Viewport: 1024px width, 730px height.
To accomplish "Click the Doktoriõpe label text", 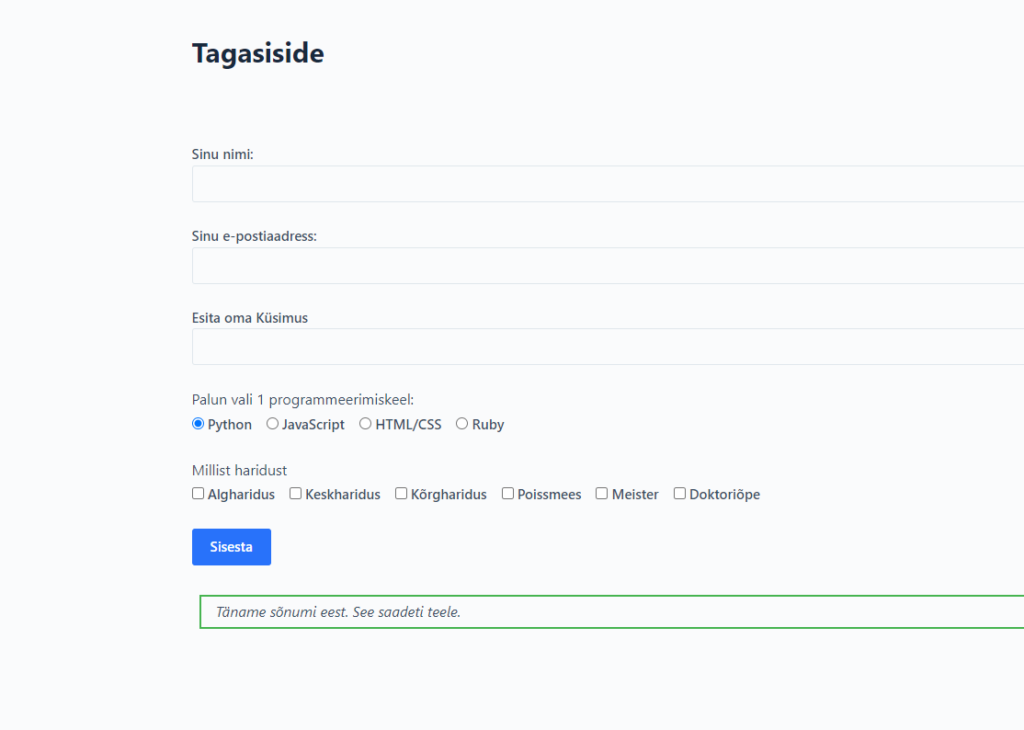I will click(x=725, y=495).
